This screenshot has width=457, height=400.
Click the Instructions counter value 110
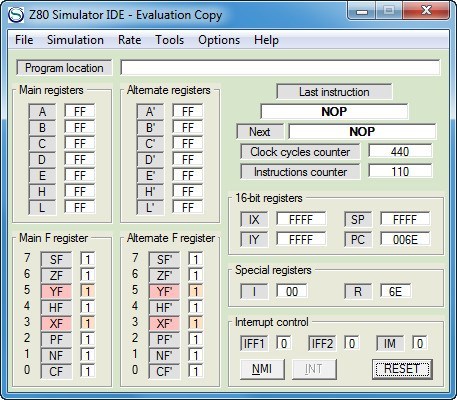click(400, 172)
